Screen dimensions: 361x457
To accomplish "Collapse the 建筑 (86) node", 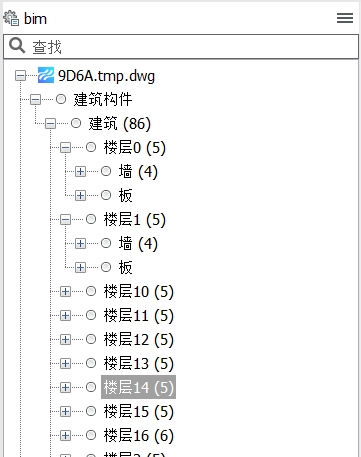I will pos(51,124).
